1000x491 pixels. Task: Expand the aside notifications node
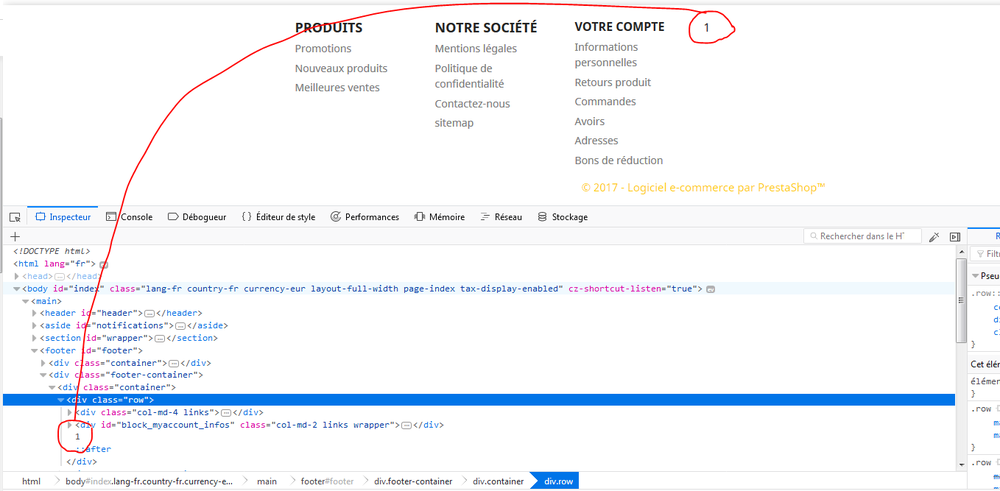pos(34,326)
